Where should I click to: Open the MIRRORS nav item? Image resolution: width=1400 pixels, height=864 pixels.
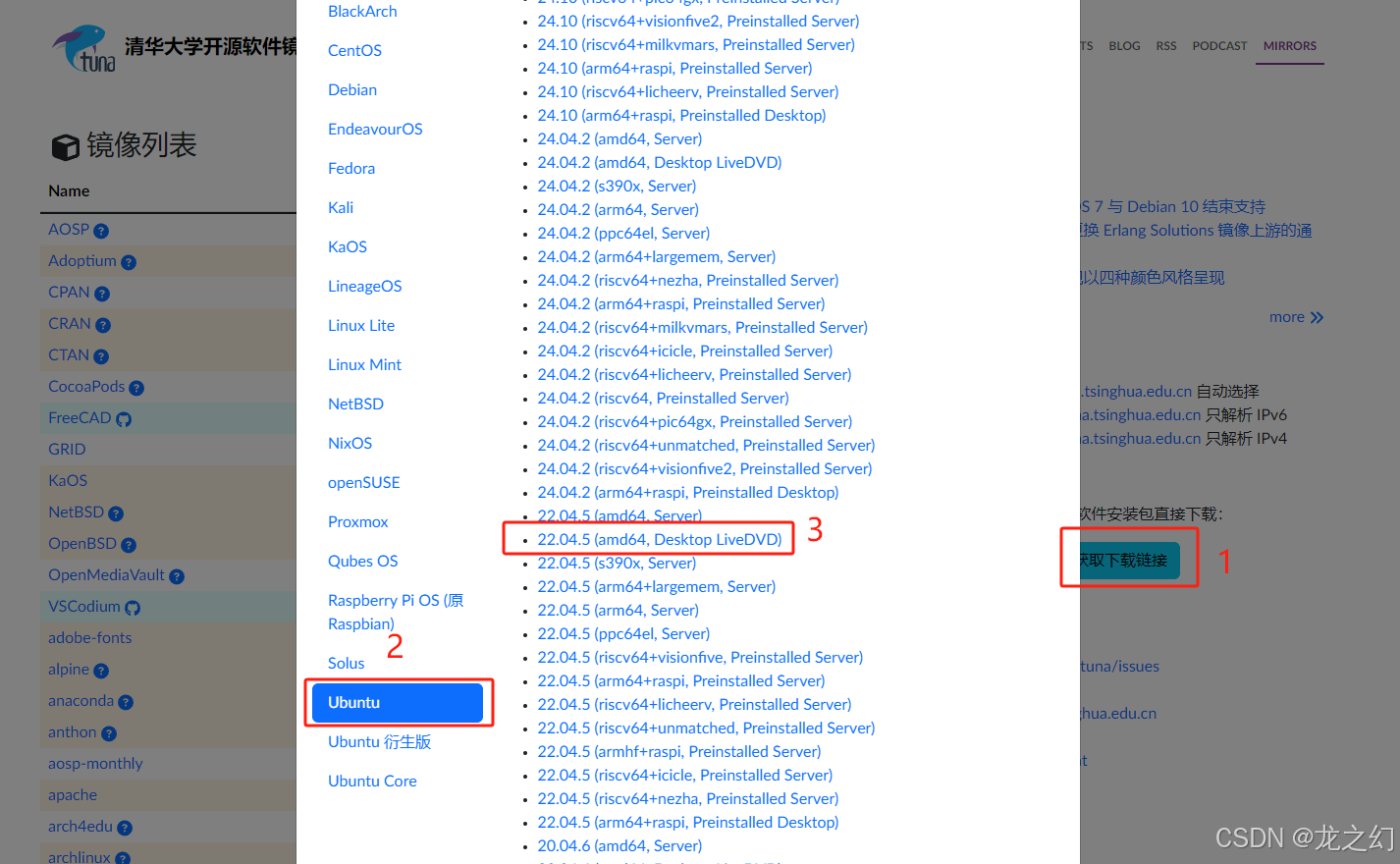point(1290,46)
